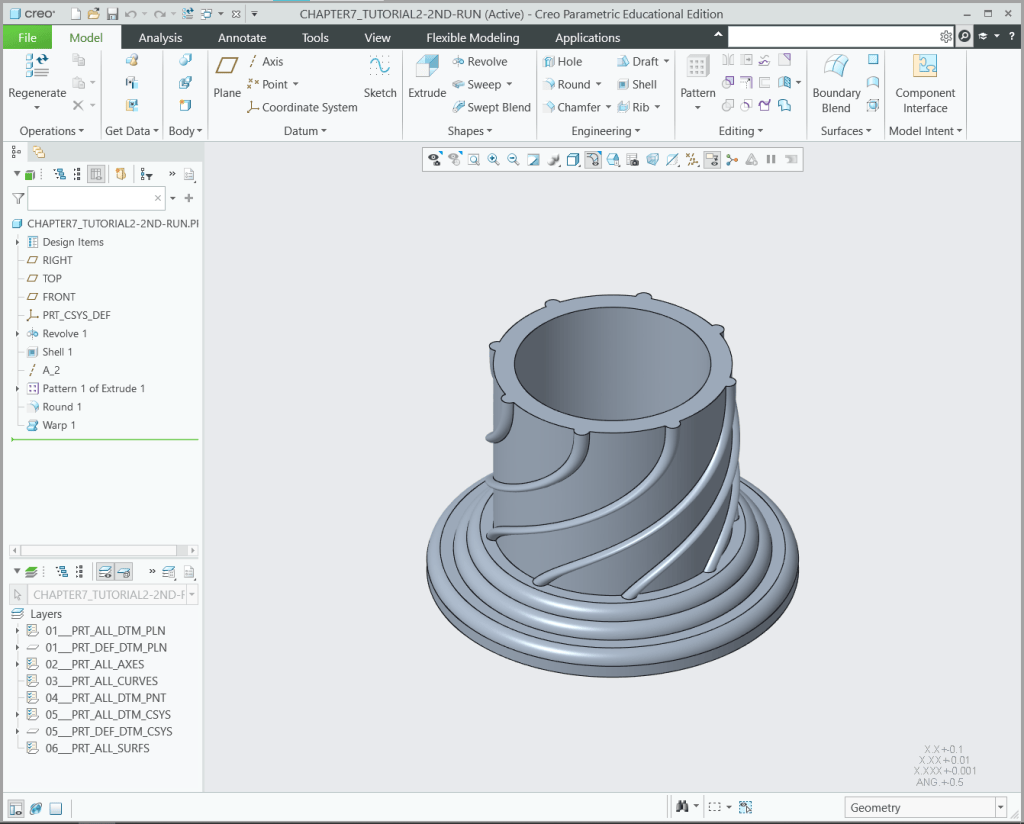Click the Swept Blend tool
The width and height of the screenshot is (1024, 824).
click(x=491, y=107)
